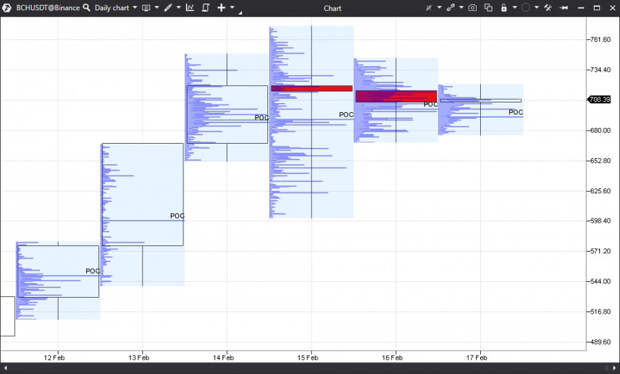Expand the drawing tools dropdown arrow
620x374 pixels.
(x=178, y=8)
